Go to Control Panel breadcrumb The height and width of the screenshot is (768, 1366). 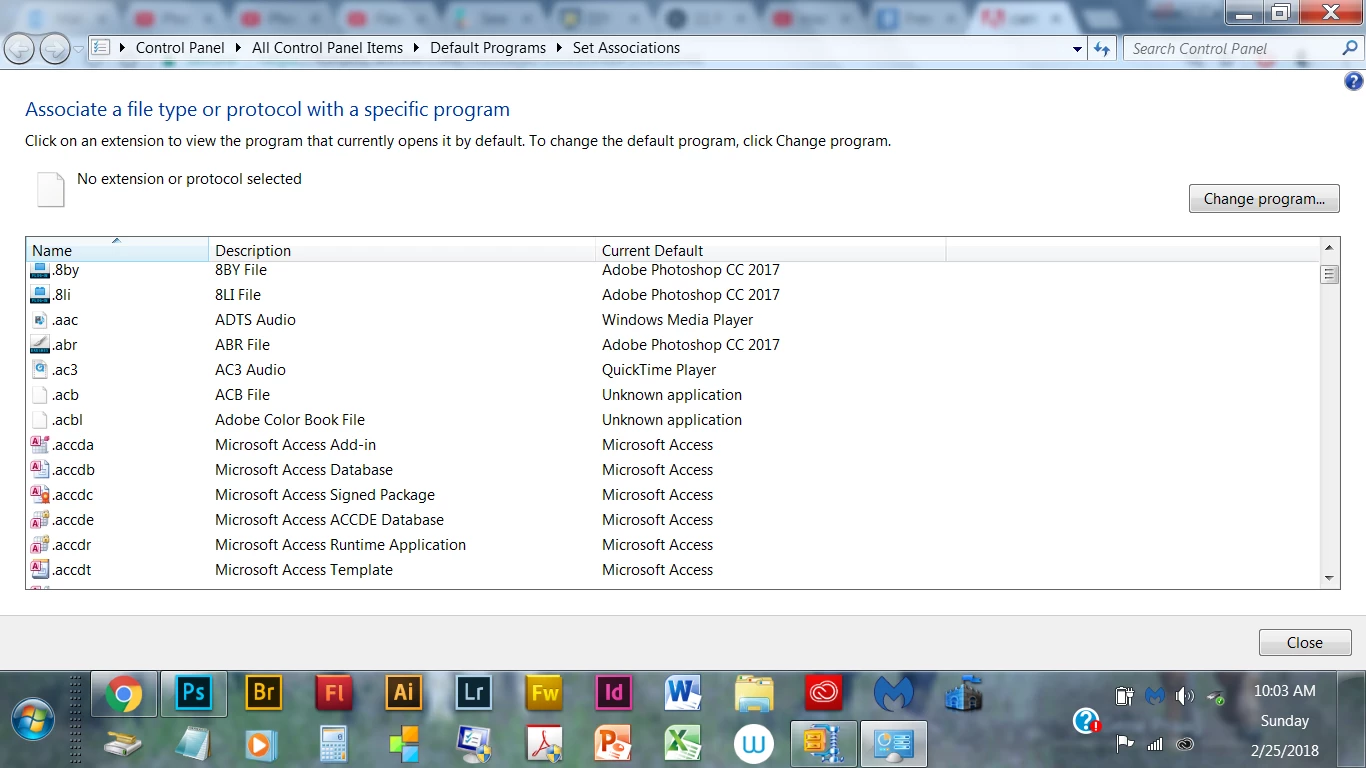[180, 48]
